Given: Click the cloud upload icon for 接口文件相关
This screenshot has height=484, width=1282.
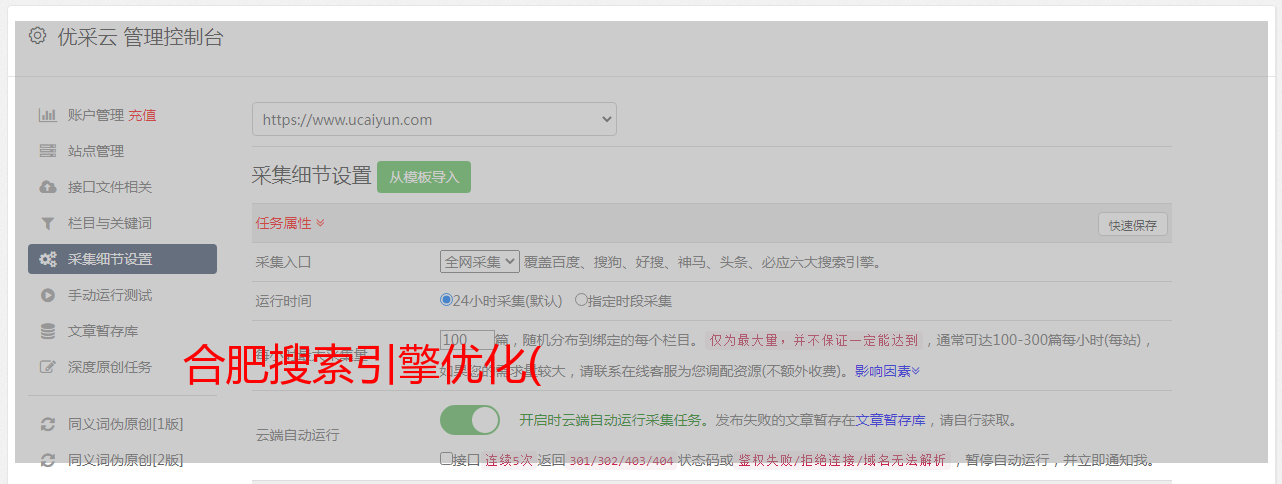Looking at the screenshot, I should click(x=47, y=187).
